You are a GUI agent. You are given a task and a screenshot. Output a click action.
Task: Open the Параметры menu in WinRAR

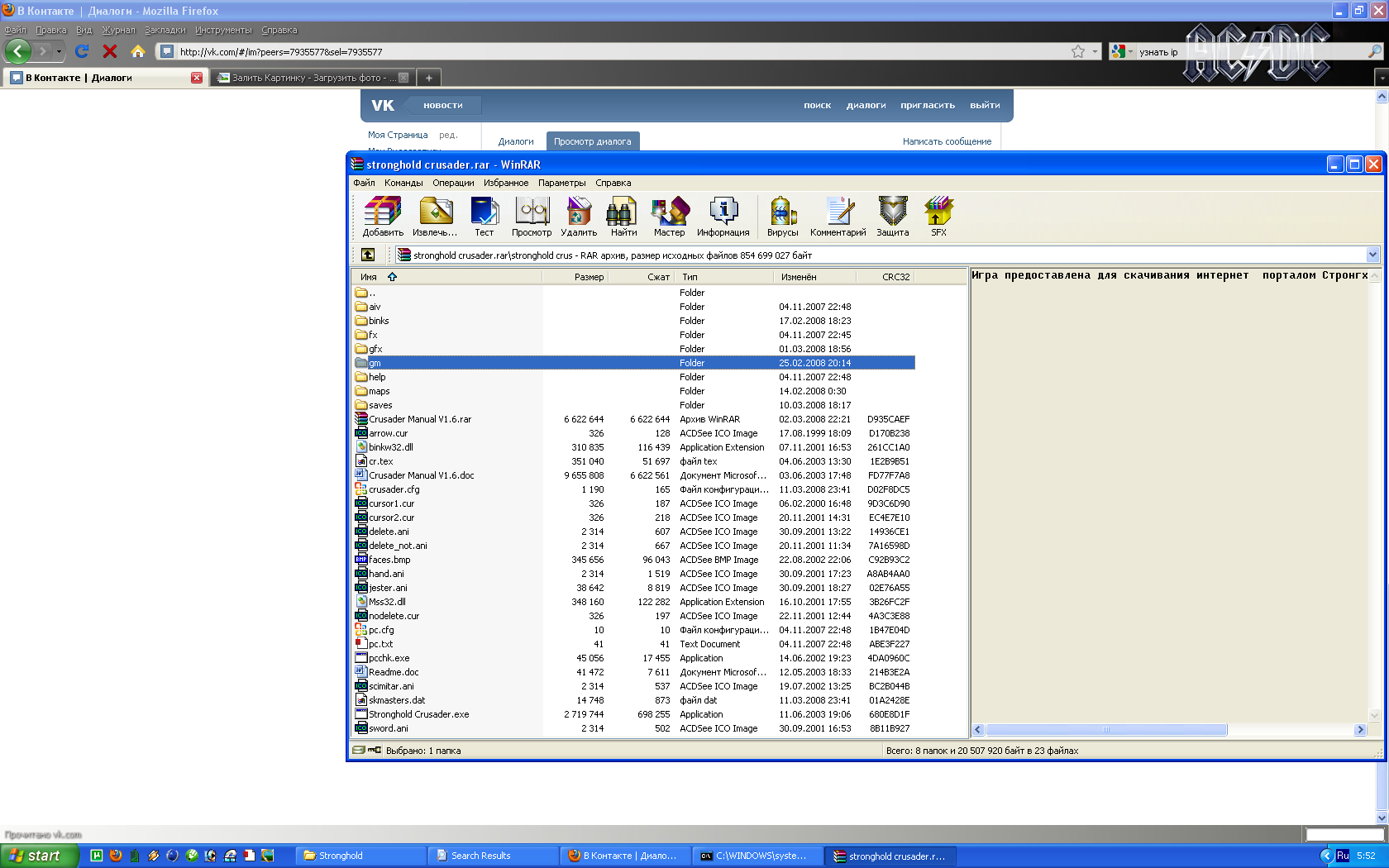pos(562,183)
